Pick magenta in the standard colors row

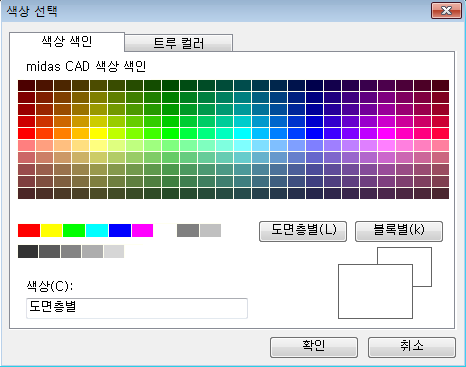142,230
